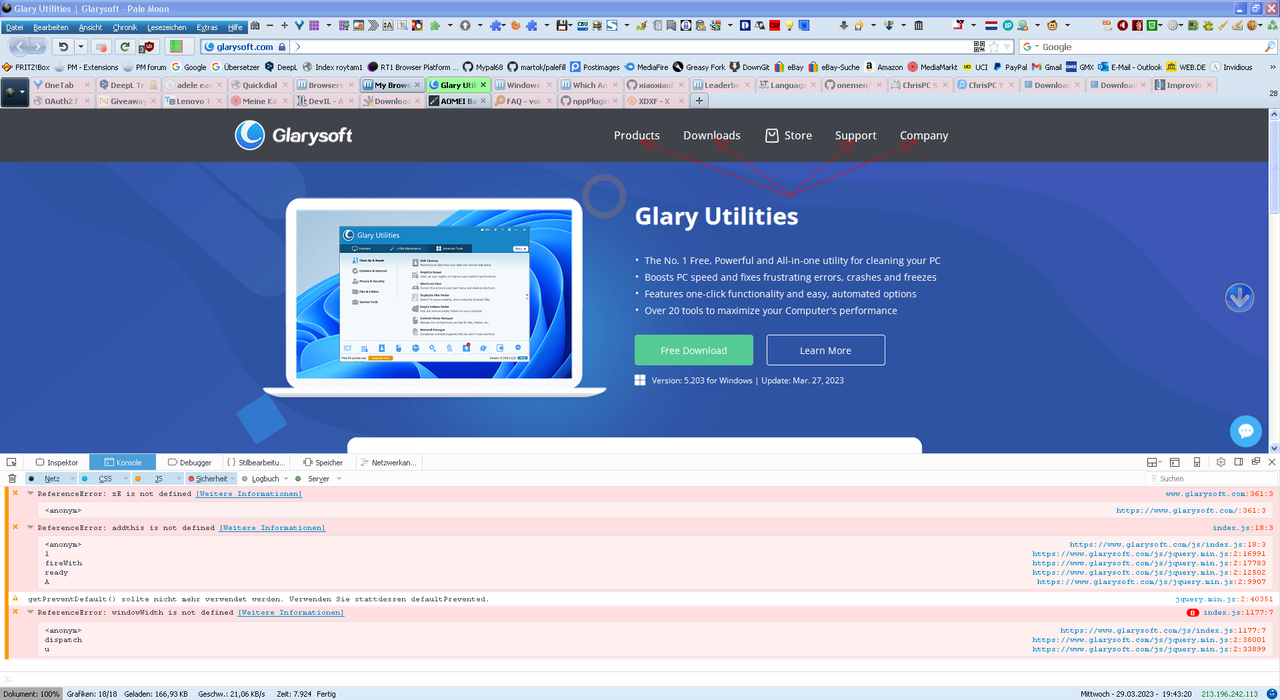Open the new tab plus button
Viewport: 1280px width, 700px height.
[x=700, y=101]
